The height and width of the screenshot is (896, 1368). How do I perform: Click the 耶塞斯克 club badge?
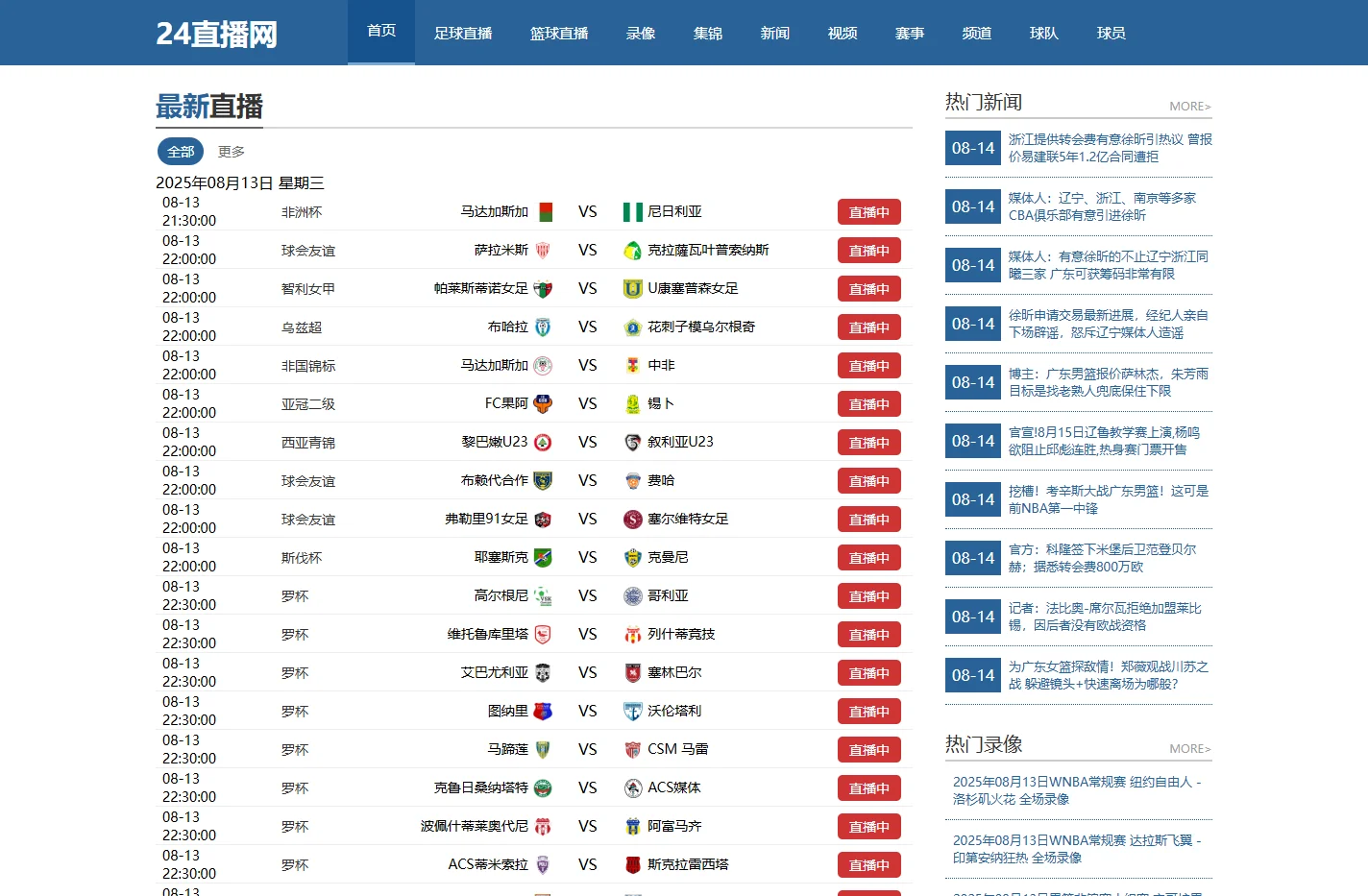(x=543, y=557)
